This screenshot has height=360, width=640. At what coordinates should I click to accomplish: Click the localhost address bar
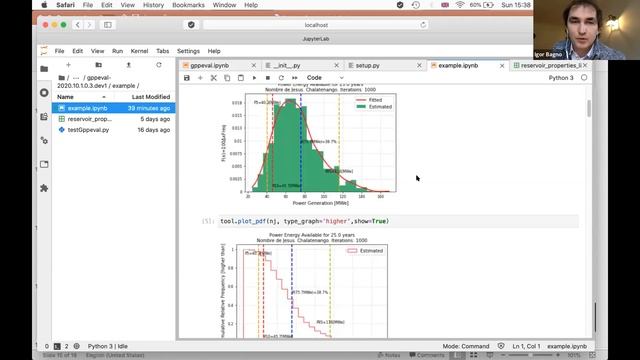point(316,25)
